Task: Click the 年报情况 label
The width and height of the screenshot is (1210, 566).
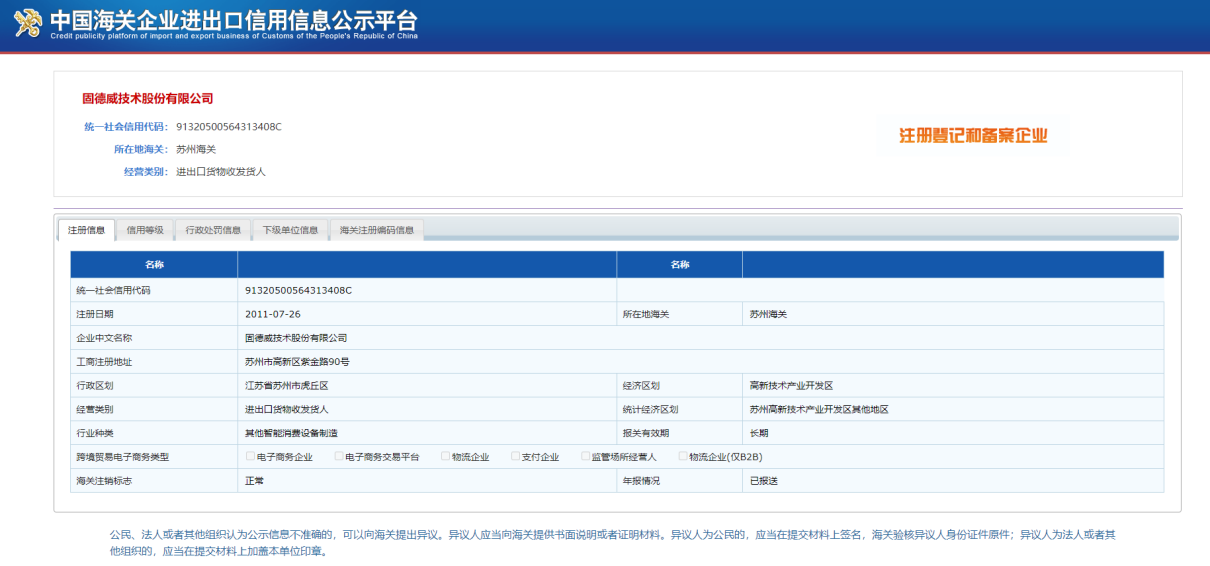Action: pos(641,481)
